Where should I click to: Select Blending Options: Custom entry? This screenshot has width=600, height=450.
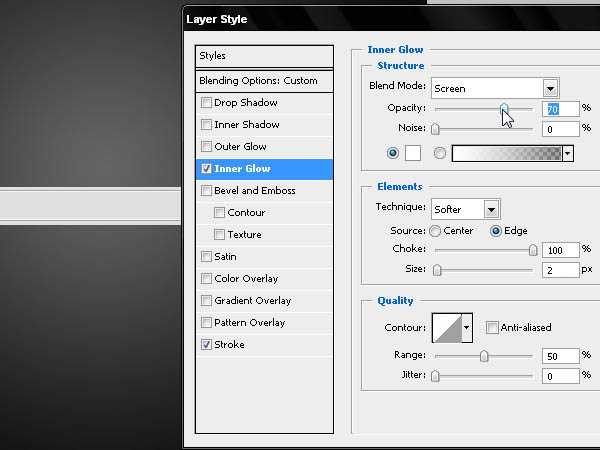click(x=264, y=80)
